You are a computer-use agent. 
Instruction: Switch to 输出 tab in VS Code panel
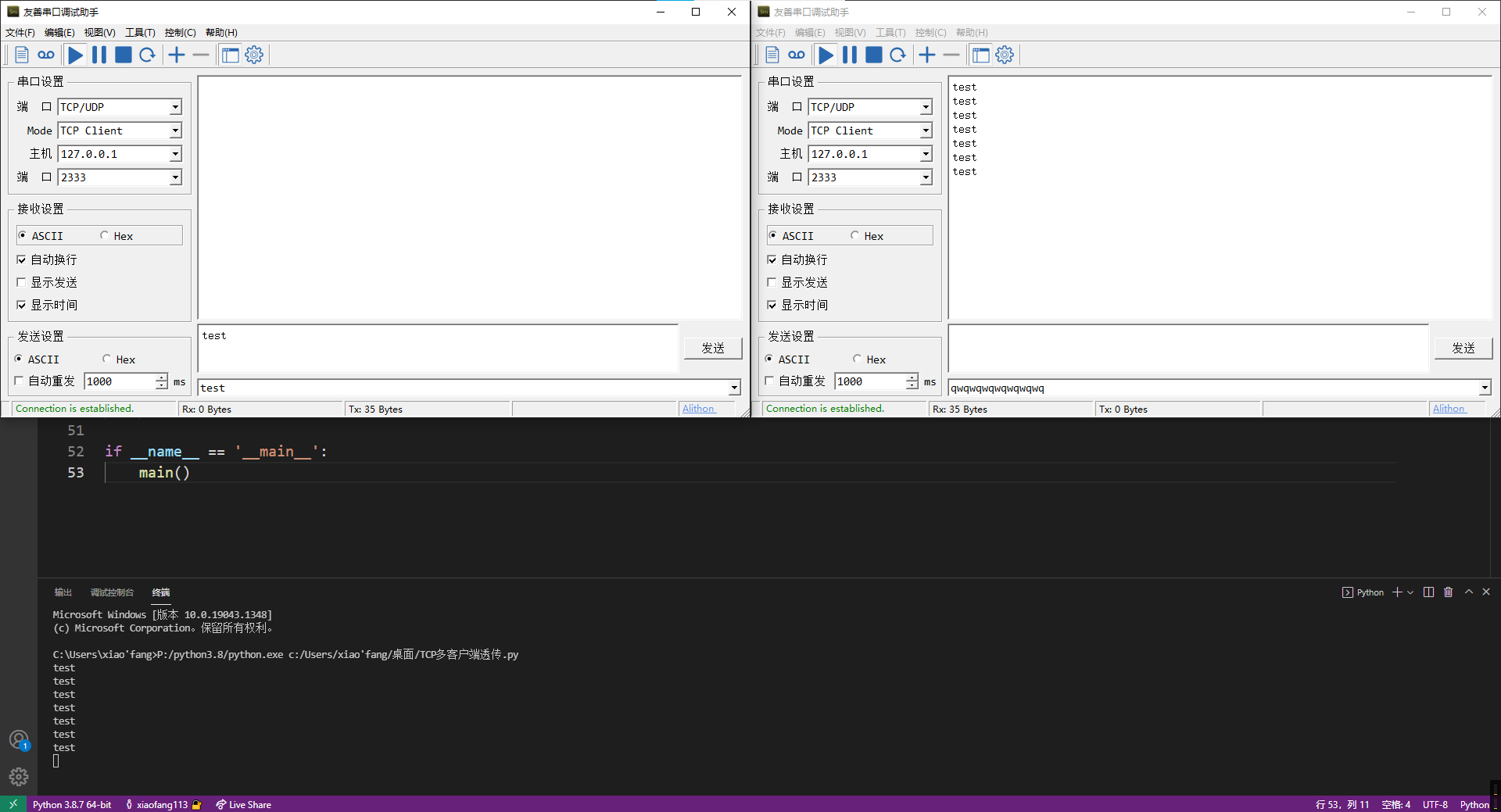(x=63, y=592)
